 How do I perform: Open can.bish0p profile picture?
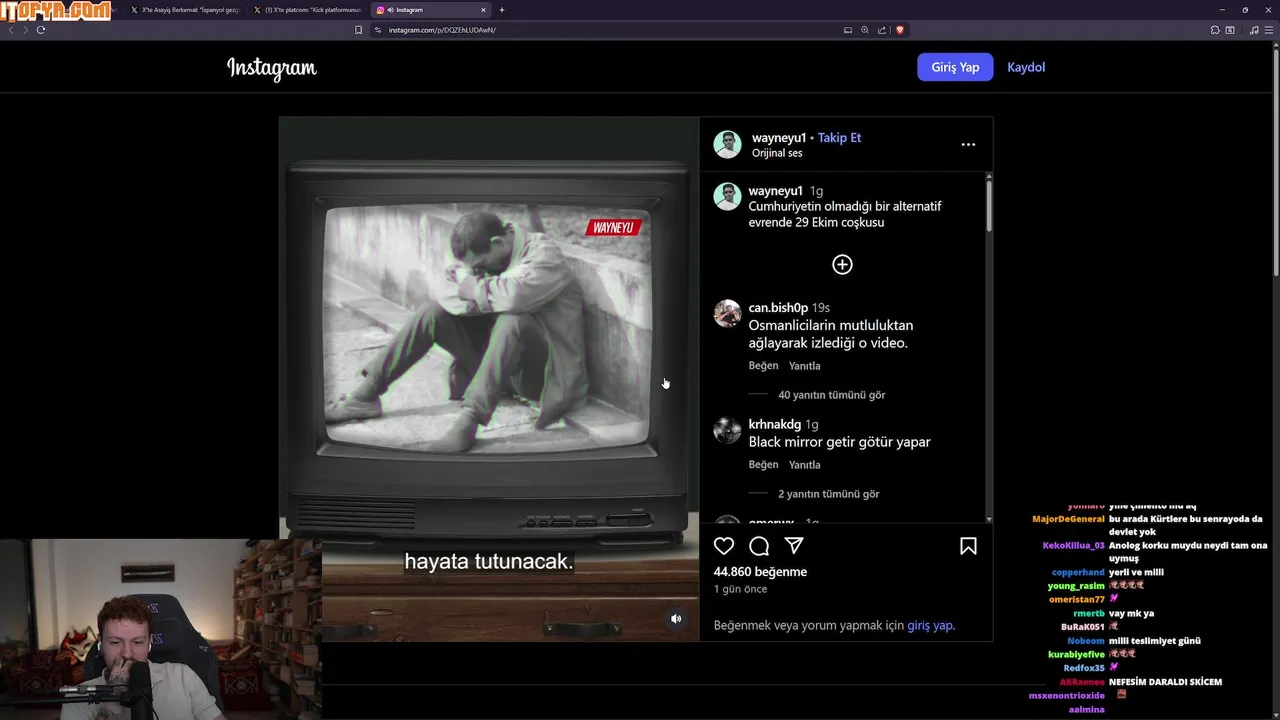pos(727,313)
